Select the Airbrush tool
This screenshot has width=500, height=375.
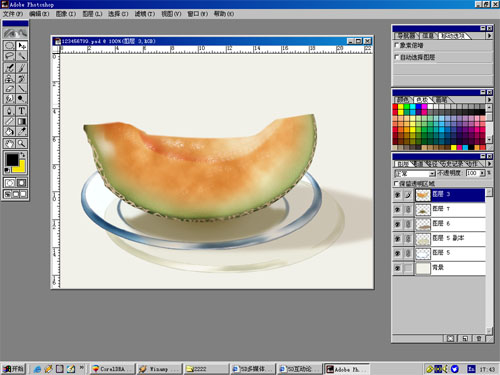[x=9, y=68]
